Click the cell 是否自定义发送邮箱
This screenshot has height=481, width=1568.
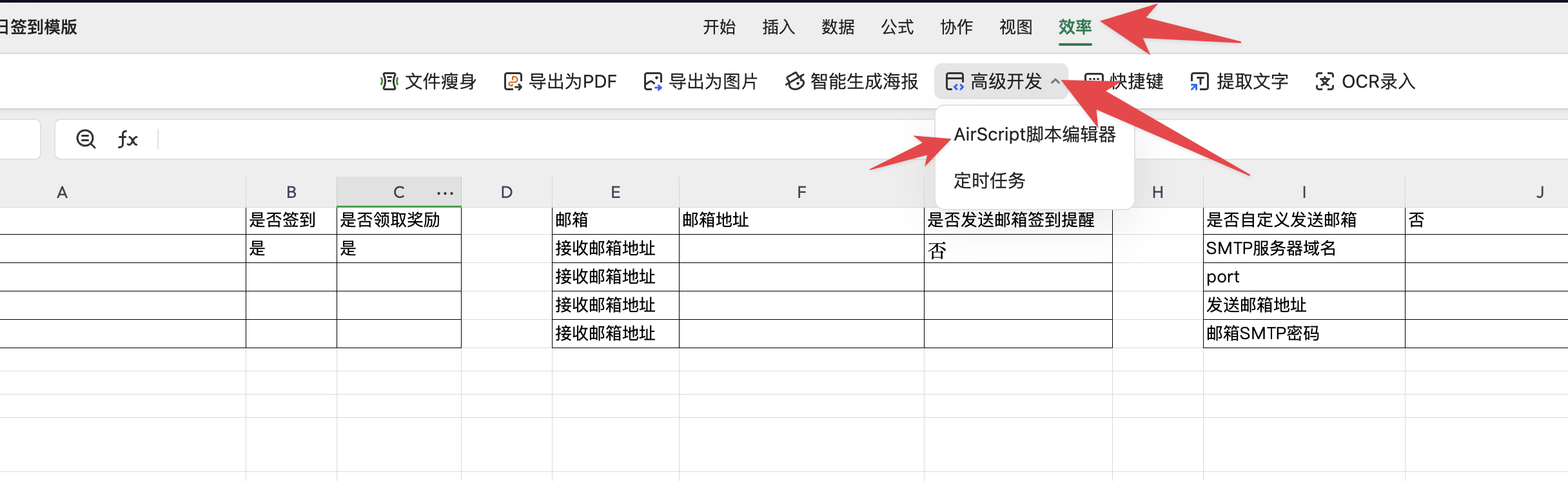pos(1304,221)
